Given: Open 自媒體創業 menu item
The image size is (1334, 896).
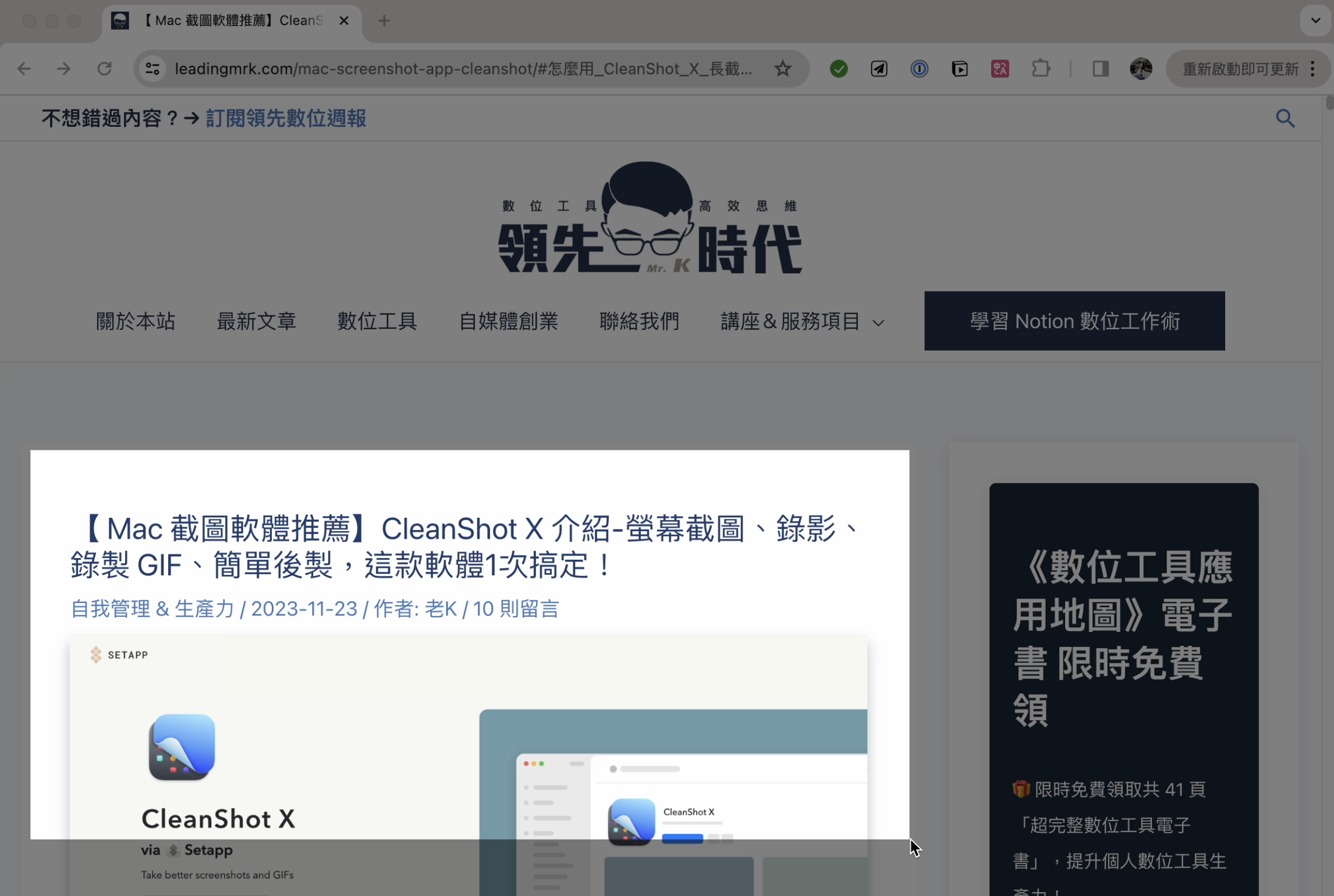Looking at the screenshot, I should 509,321.
